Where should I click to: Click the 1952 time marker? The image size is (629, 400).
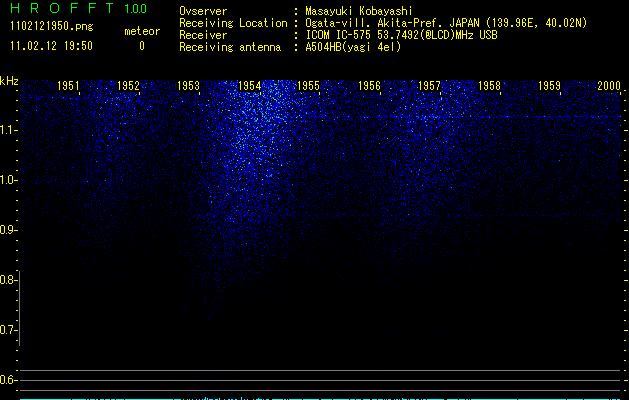tap(128, 86)
